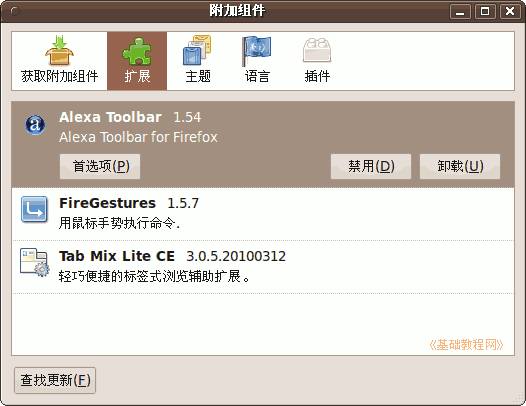526x406 pixels.
Task: Switch to the 获取附加组件 tab label
Action: [x=59, y=76]
